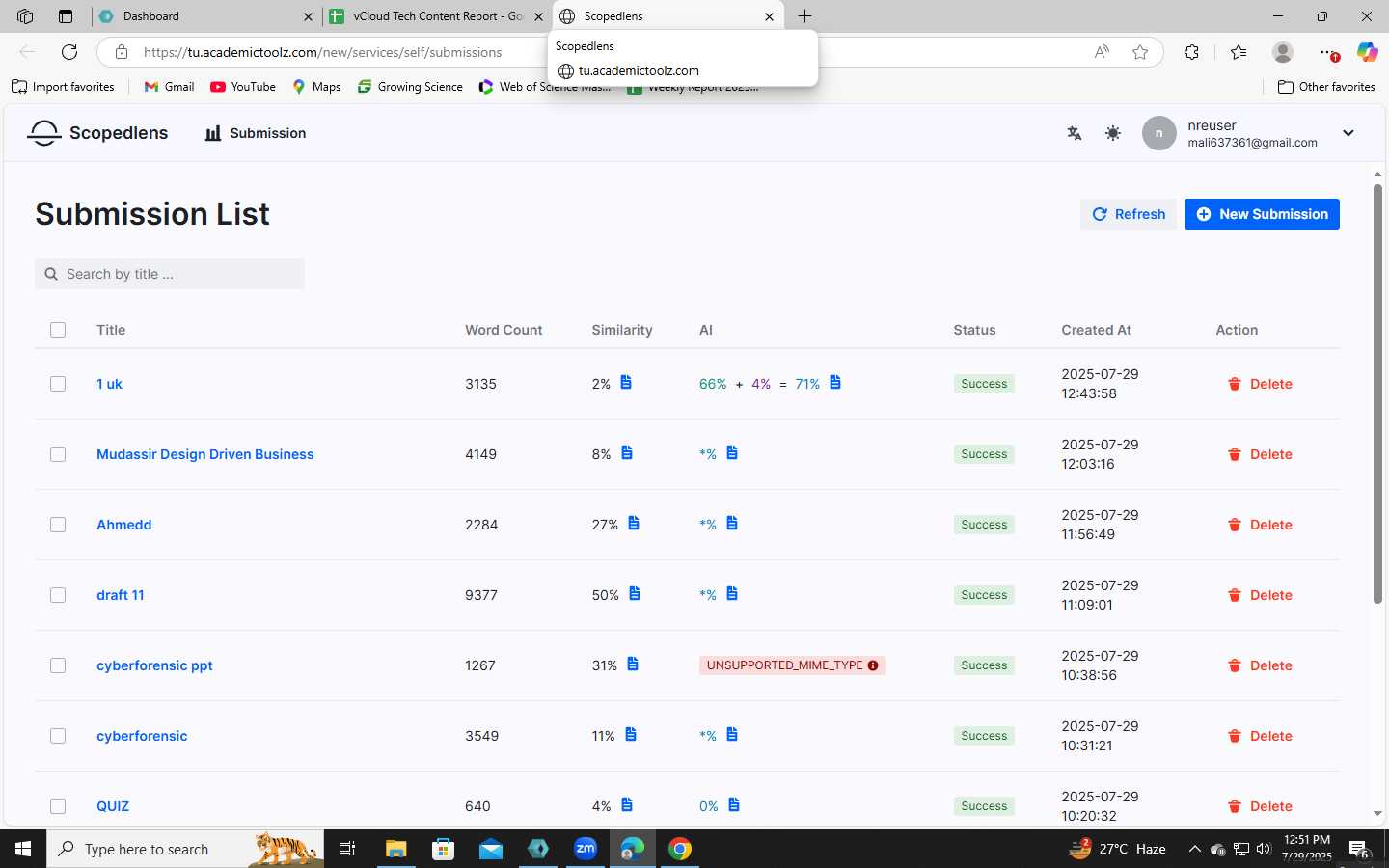Open browser extensions puzzle icon
Viewport: 1389px width, 868px height.
[1191, 52]
